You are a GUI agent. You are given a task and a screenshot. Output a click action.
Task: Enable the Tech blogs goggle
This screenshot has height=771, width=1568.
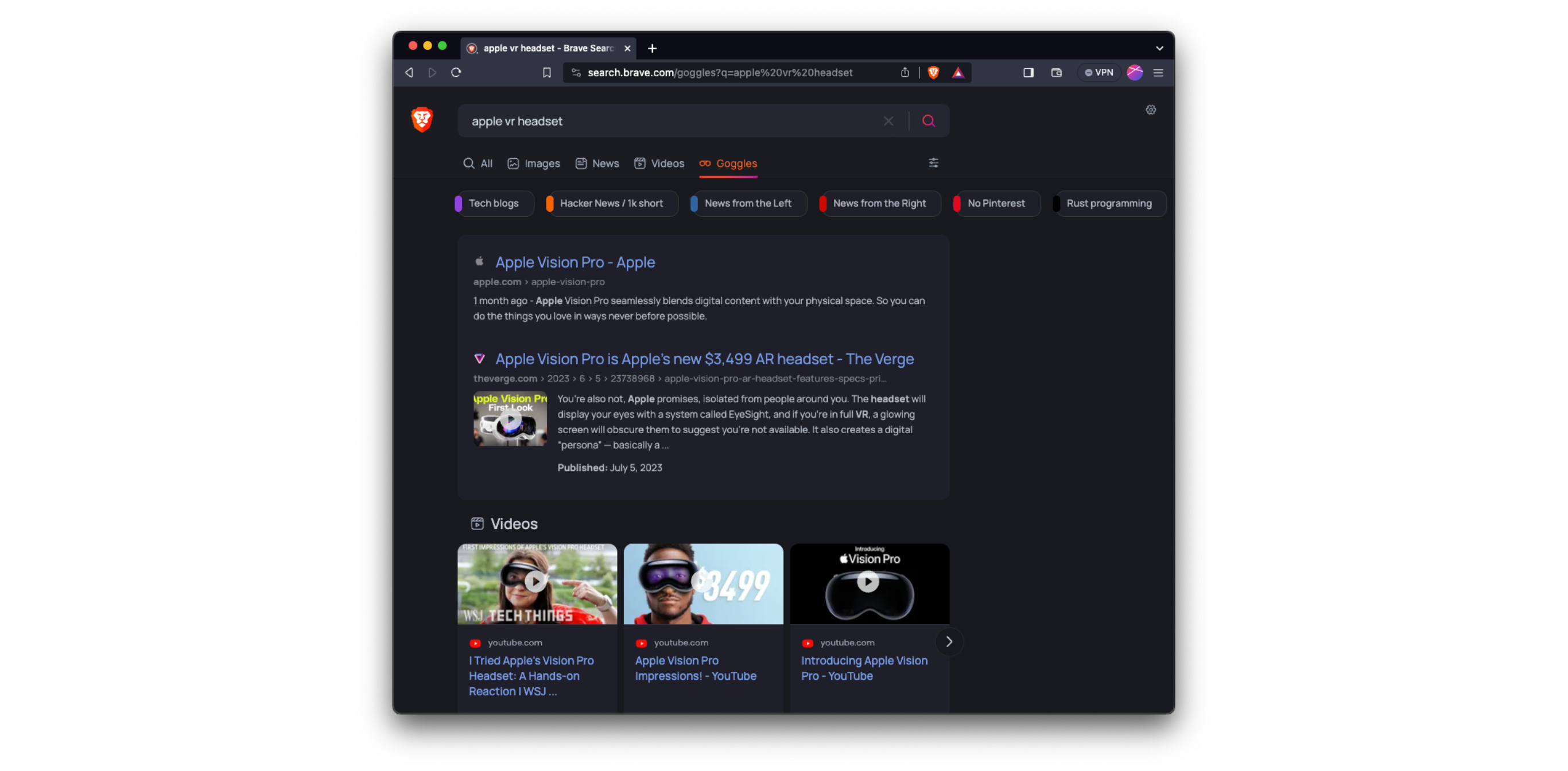[493, 203]
